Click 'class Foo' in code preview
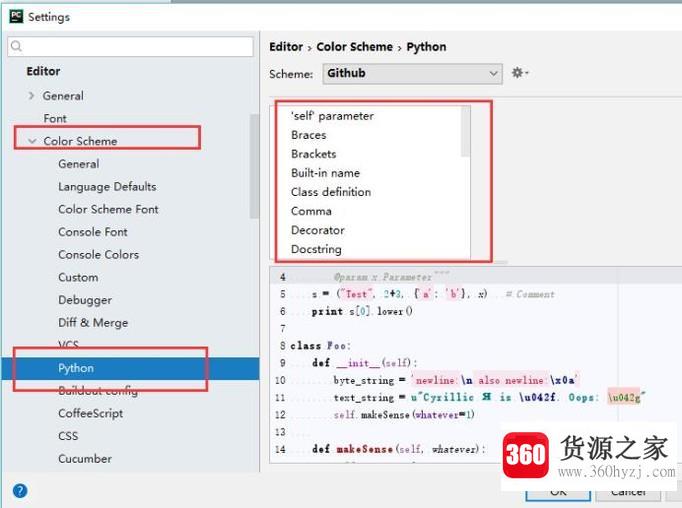The image size is (682, 508). tap(320, 346)
